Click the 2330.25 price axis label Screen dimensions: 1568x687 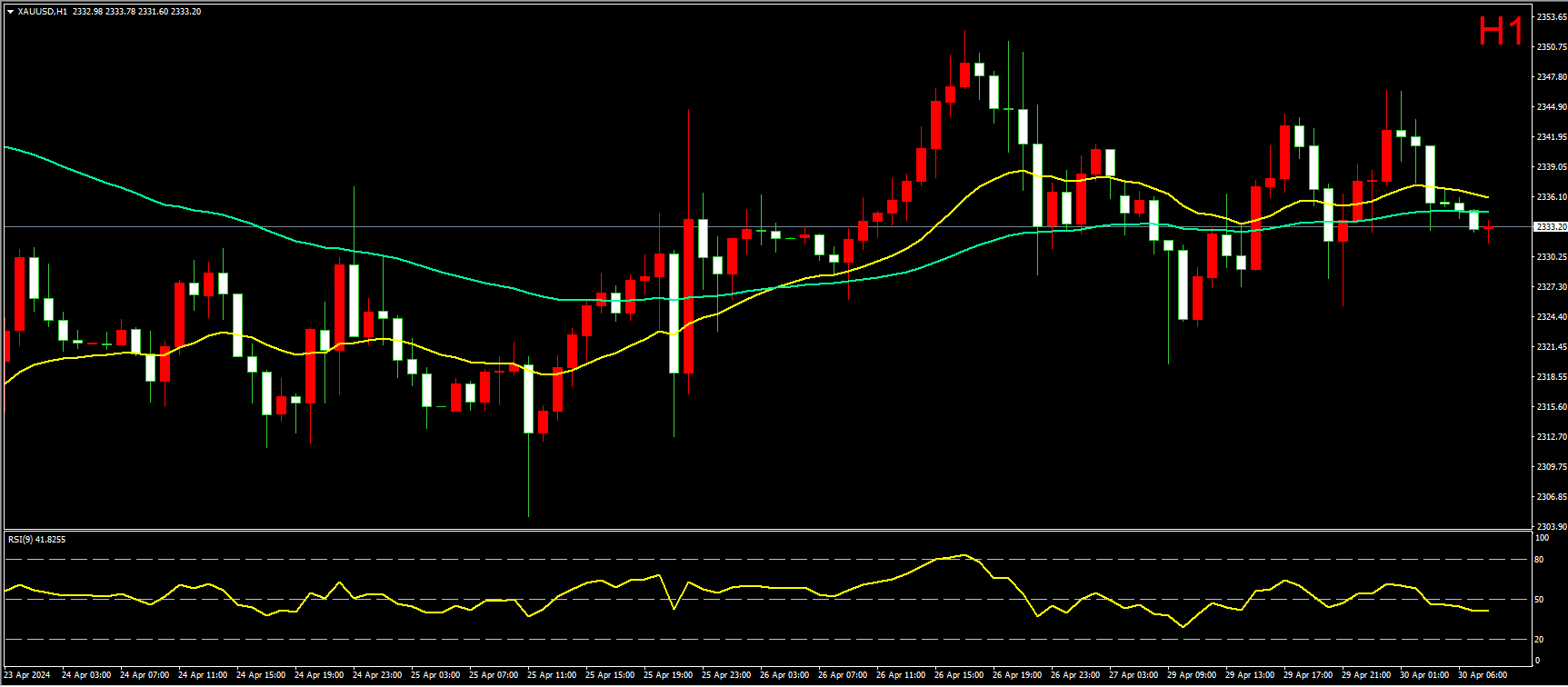tap(1551, 257)
